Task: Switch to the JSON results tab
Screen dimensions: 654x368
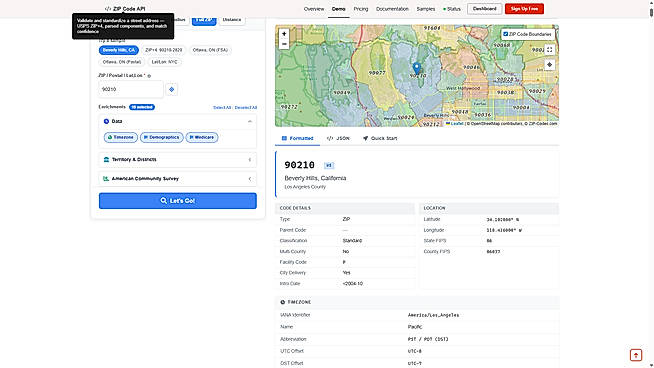Action: point(338,139)
